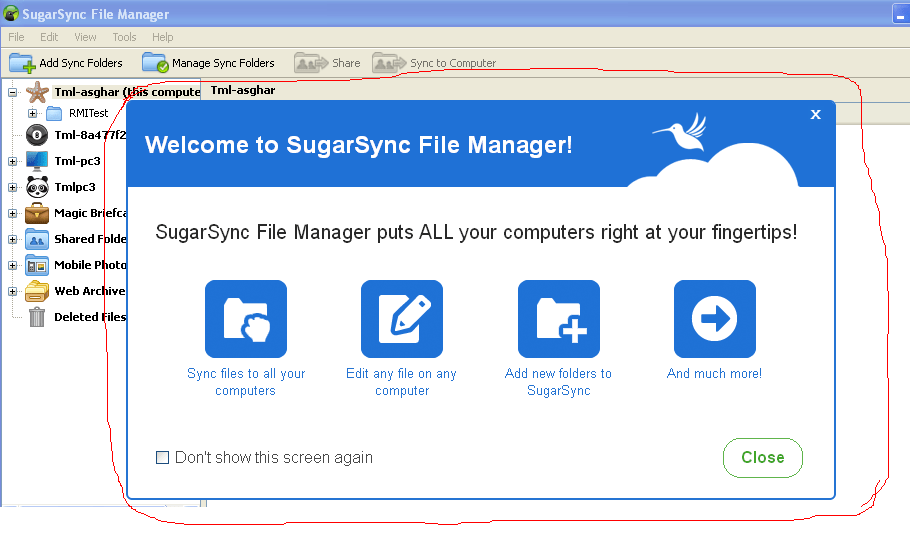Viewport: 910px width, 538px height.
Task: Click the And much more! link
Action: [714, 374]
